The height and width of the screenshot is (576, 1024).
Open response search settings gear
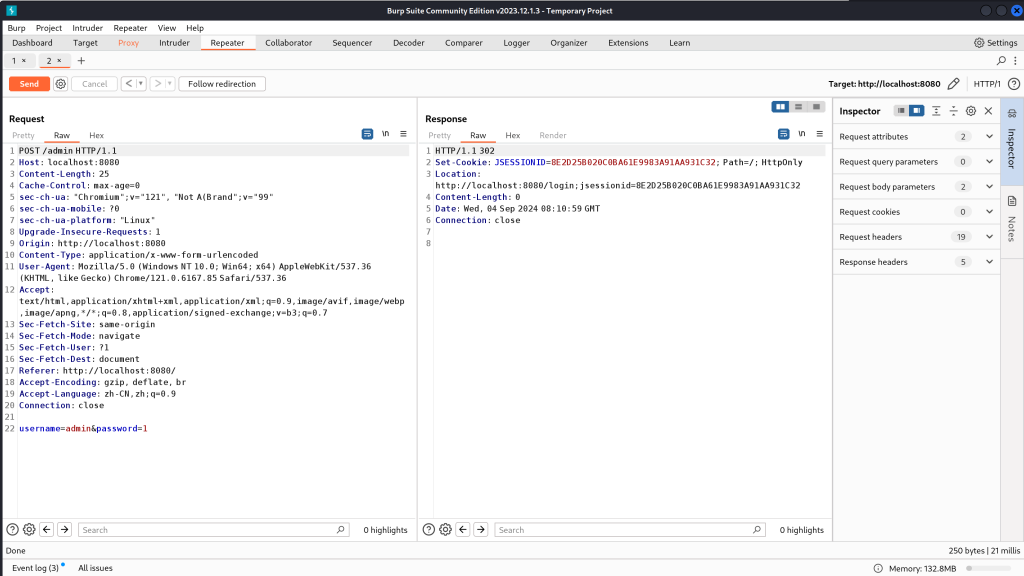point(445,530)
